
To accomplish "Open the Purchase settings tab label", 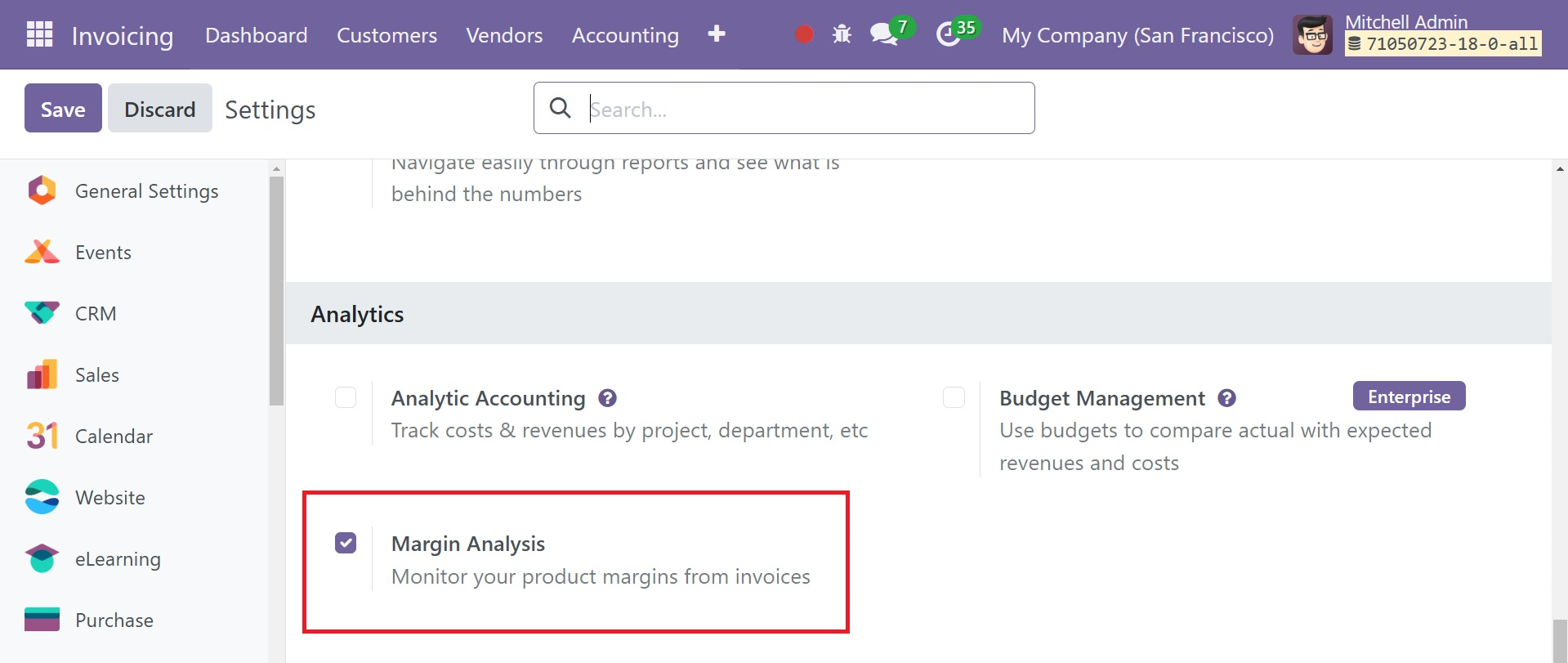I will tap(114, 620).
